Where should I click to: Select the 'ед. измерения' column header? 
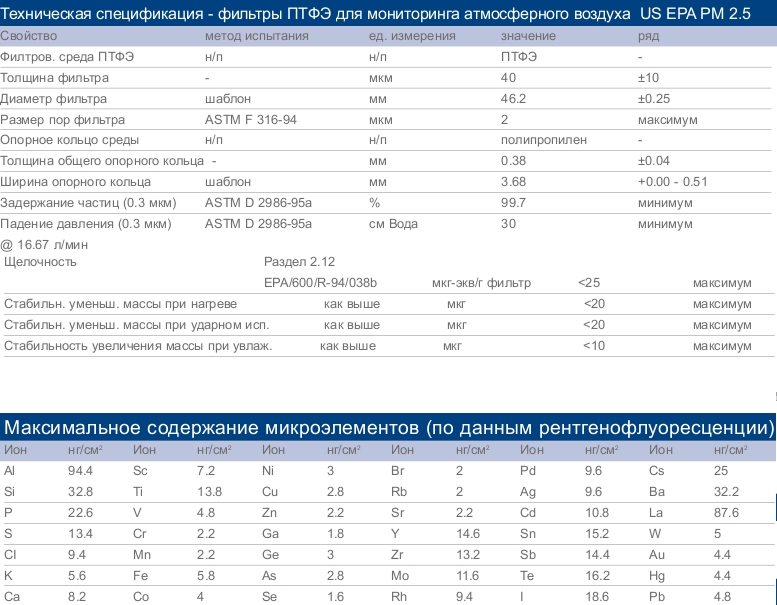[x=412, y=36]
